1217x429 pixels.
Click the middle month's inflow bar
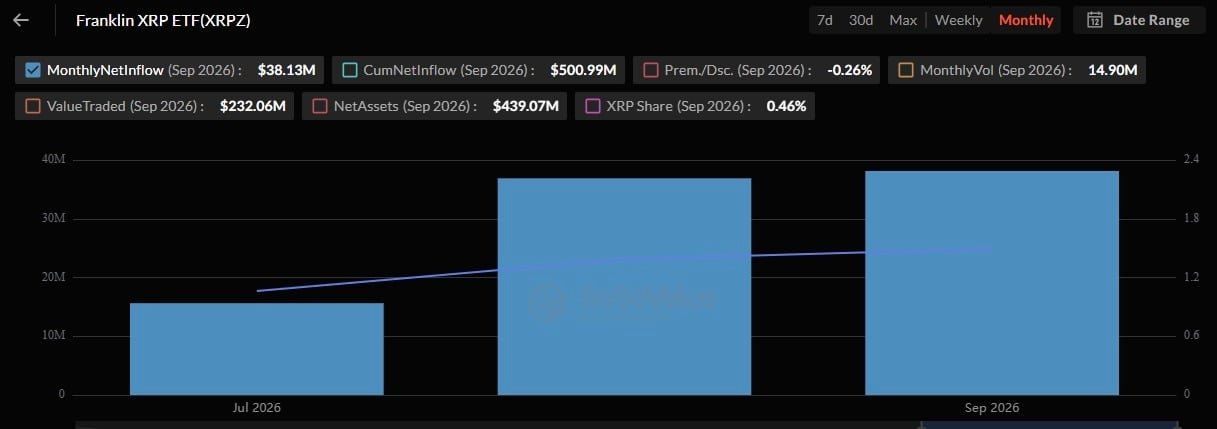pyautogui.click(x=624, y=287)
